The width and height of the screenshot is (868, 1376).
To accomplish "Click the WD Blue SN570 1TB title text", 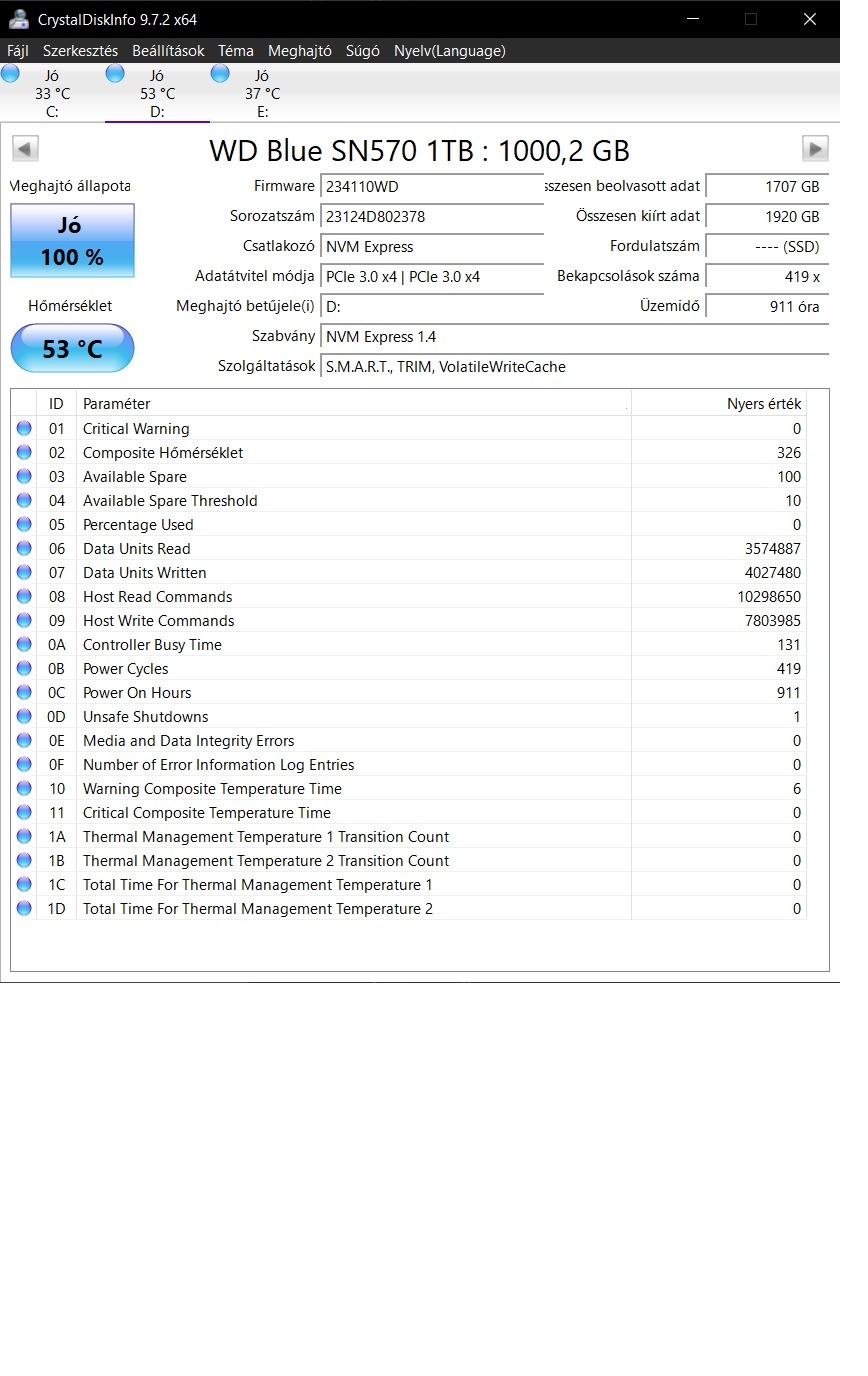I will tap(420, 150).
